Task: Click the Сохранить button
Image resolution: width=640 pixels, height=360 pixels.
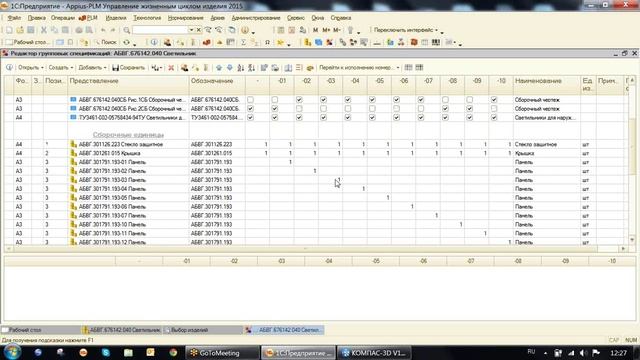Action: [129, 68]
